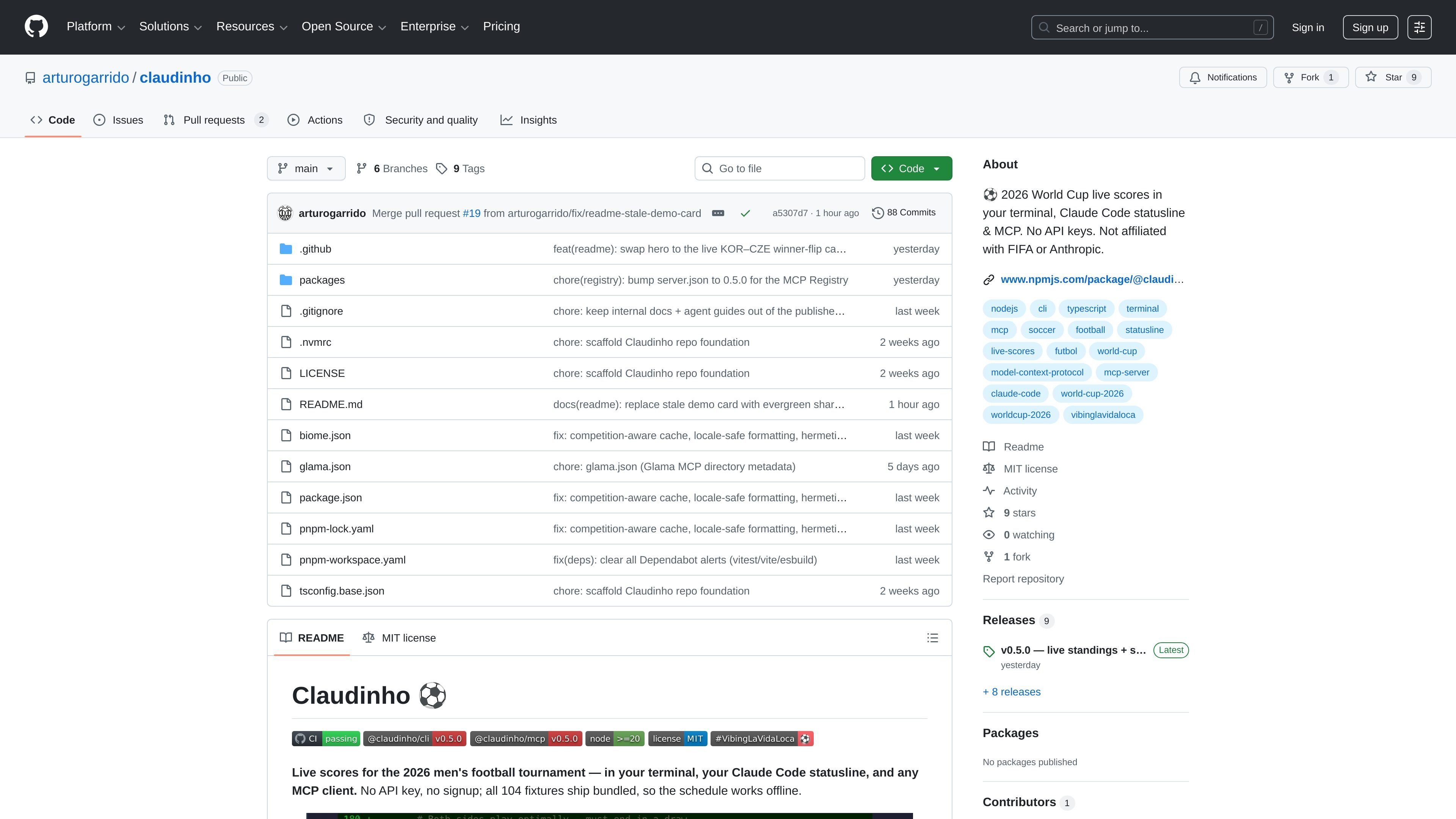This screenshot has width=1456, height=819.
Task: Click the Notifications button
Action: pos(1222,77)
